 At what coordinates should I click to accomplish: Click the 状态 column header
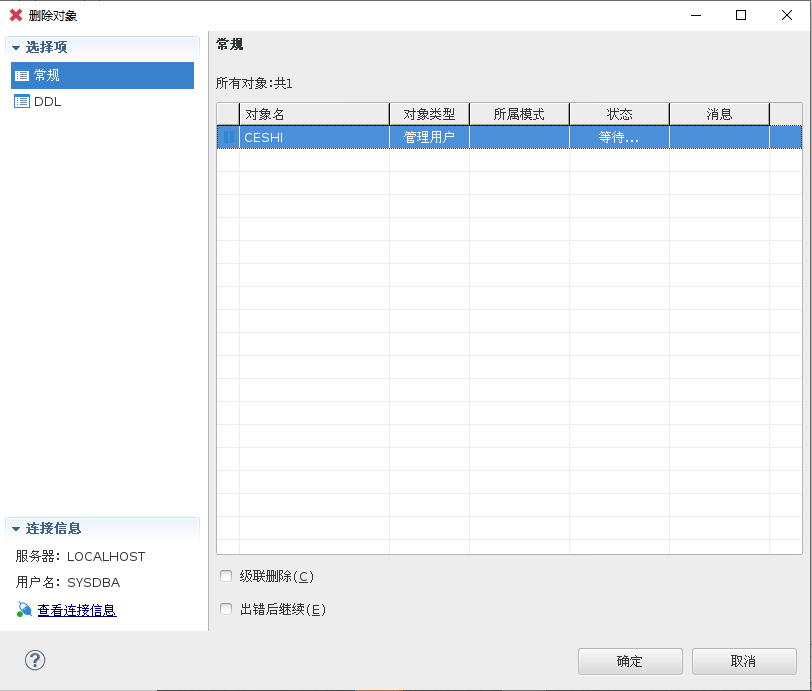click(x=619, y=114)
